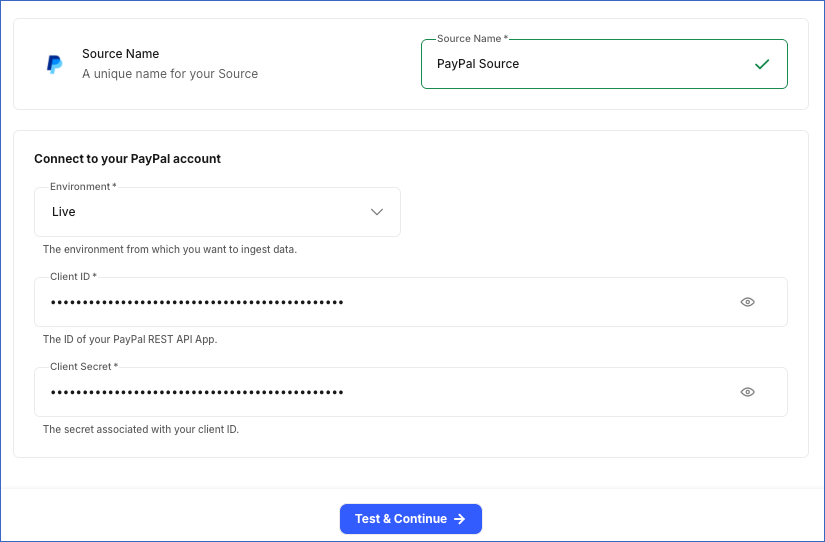The height and width of the screenshot is (542, 825).
Task: Click 'The secret associated with your client ID.' hint
Action: tap(141, 429)
